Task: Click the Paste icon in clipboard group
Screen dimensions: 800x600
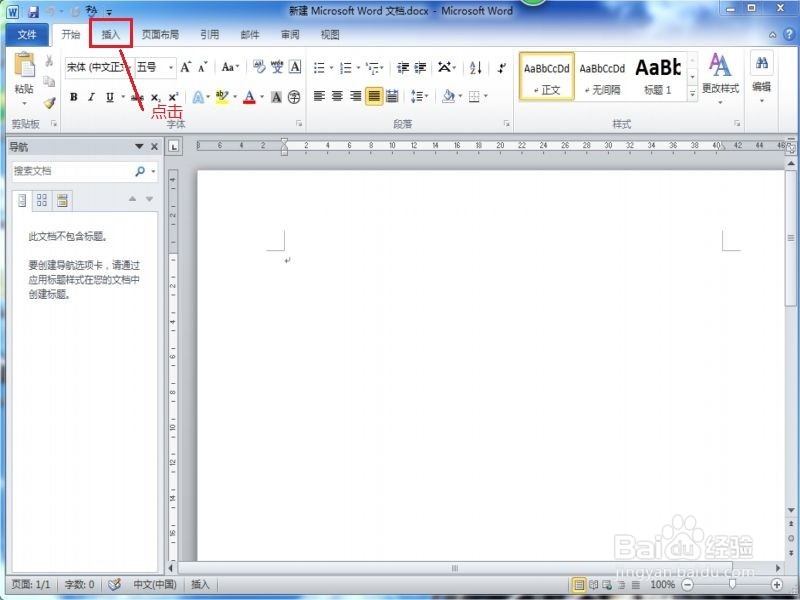Action: [x=24, y=66]
